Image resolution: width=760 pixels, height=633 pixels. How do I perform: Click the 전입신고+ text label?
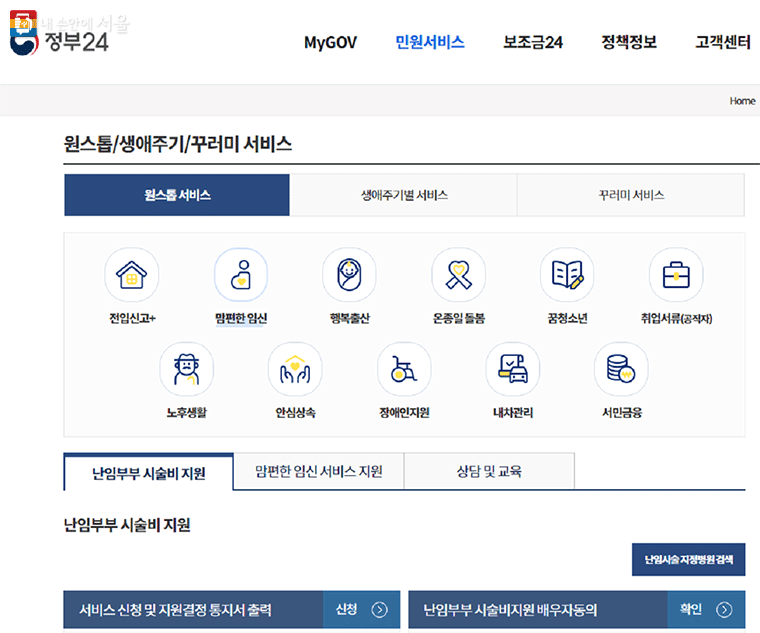[x=132, y=318]
